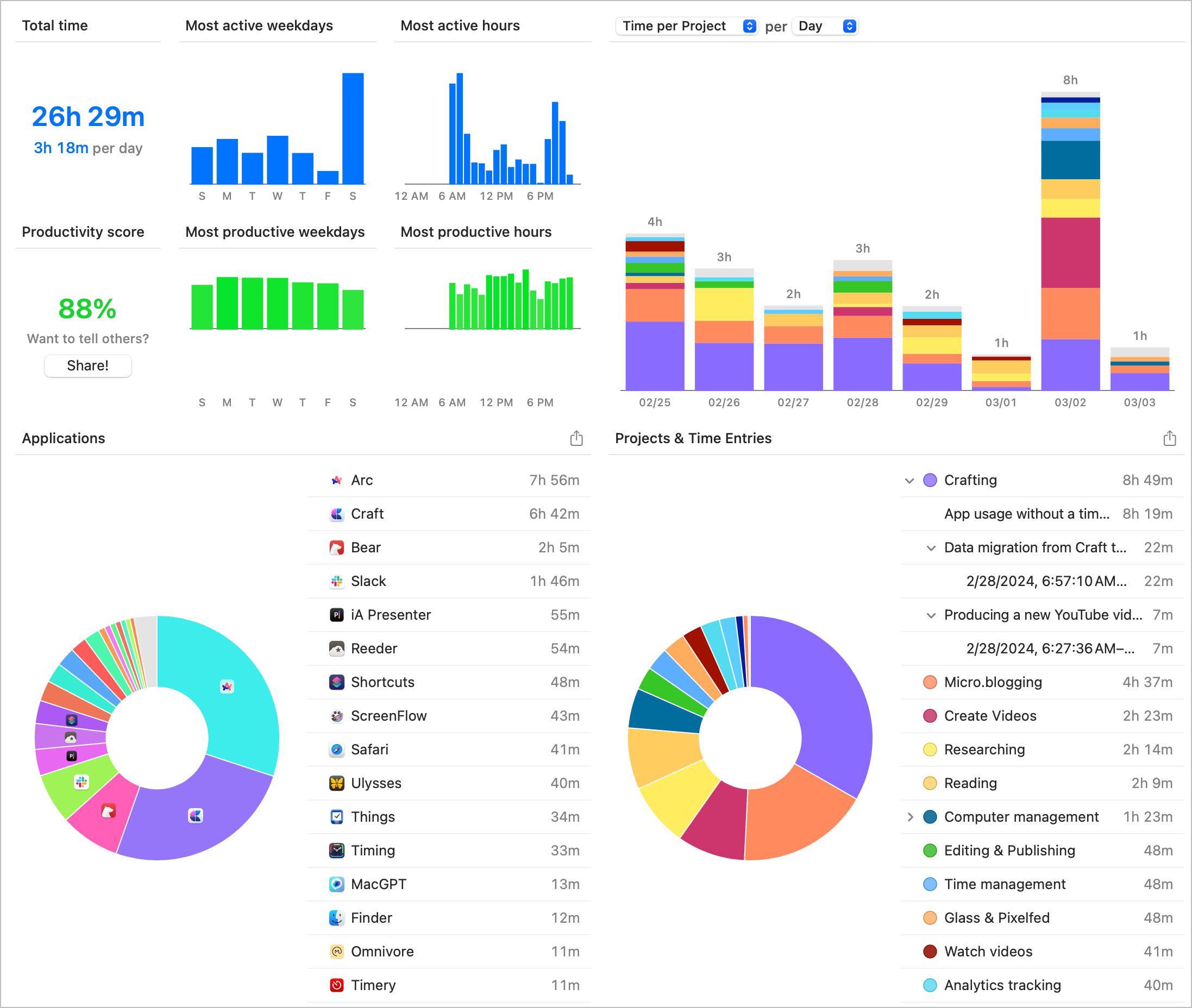Click the Researching project row
This screenshot has height=1008, width=1192.
[x=984, y=749]
